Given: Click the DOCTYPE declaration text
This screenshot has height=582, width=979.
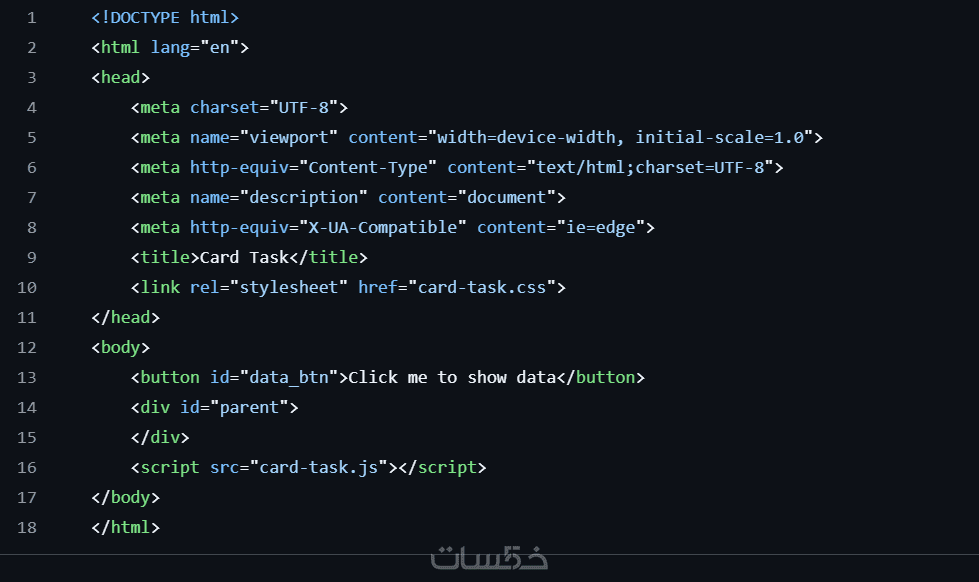Looking at the screenshot, I should point(165,18).
